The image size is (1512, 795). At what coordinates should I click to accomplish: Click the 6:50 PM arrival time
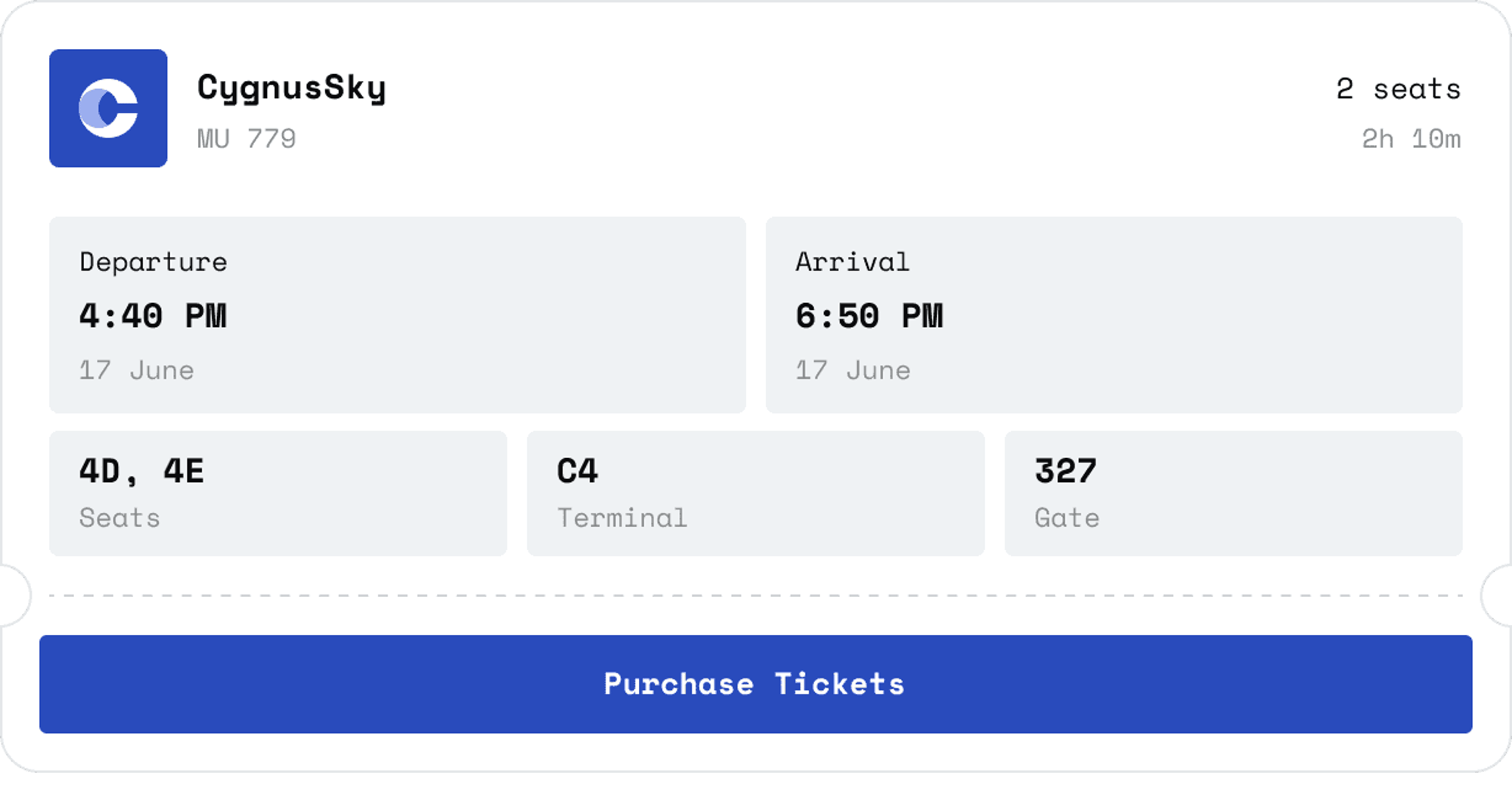(x=869, y=316)
